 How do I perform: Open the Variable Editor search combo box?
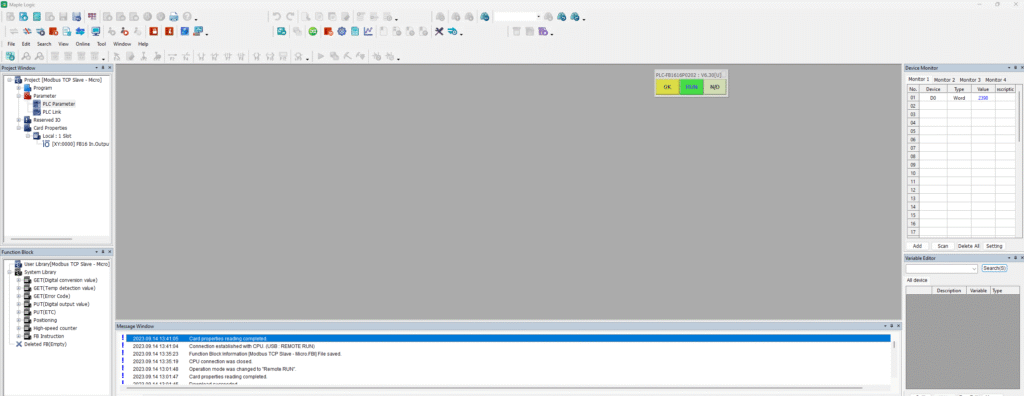942,269
